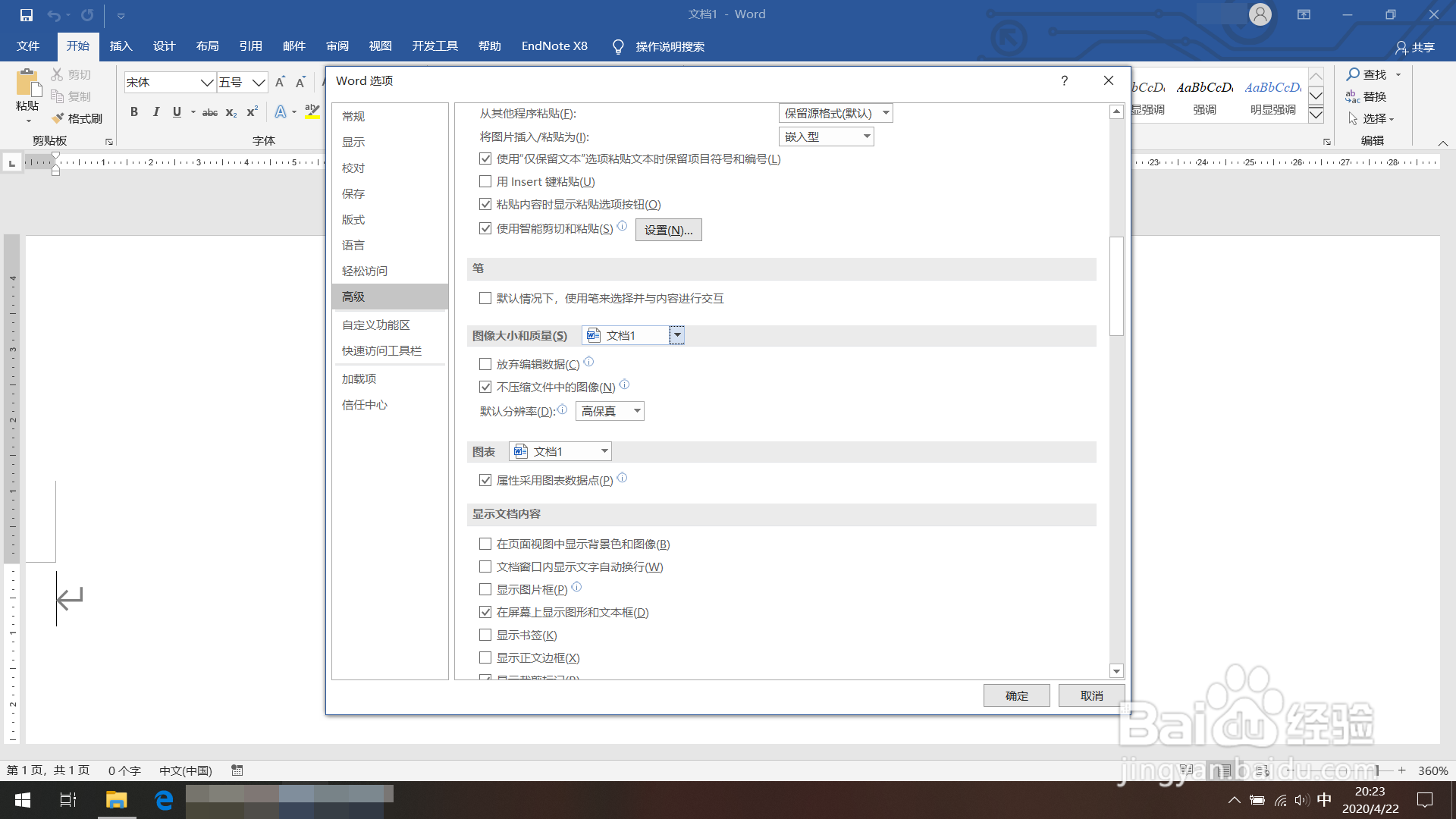
Task: Click the Save icon in the title bar
Action: 27,14
